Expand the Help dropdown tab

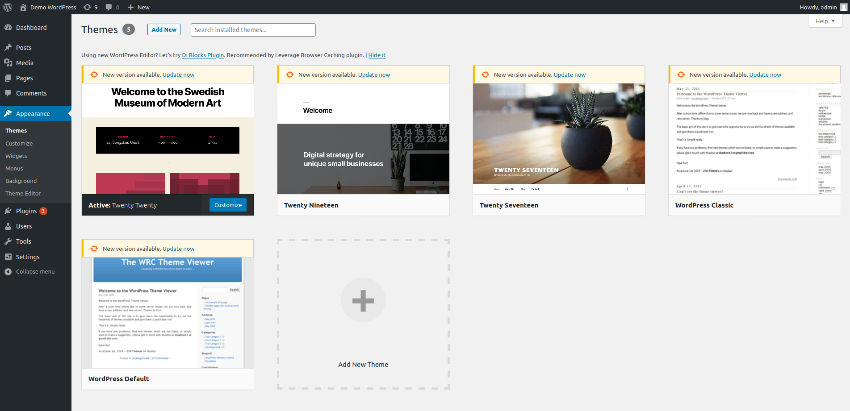pyautogui.click(x=825, y=21)
